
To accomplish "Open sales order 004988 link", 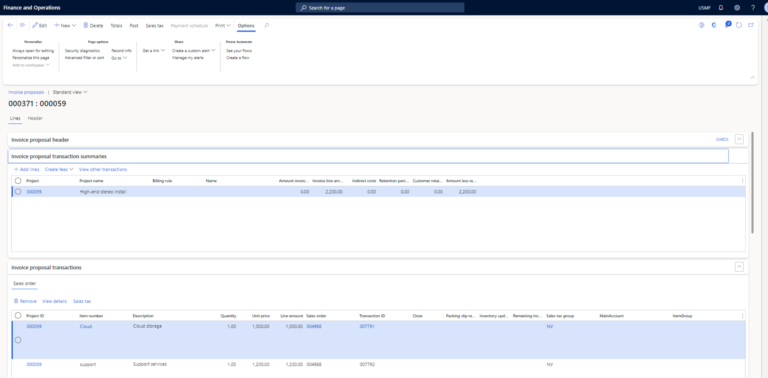I will pyautogui.click(x=313, y=326).
